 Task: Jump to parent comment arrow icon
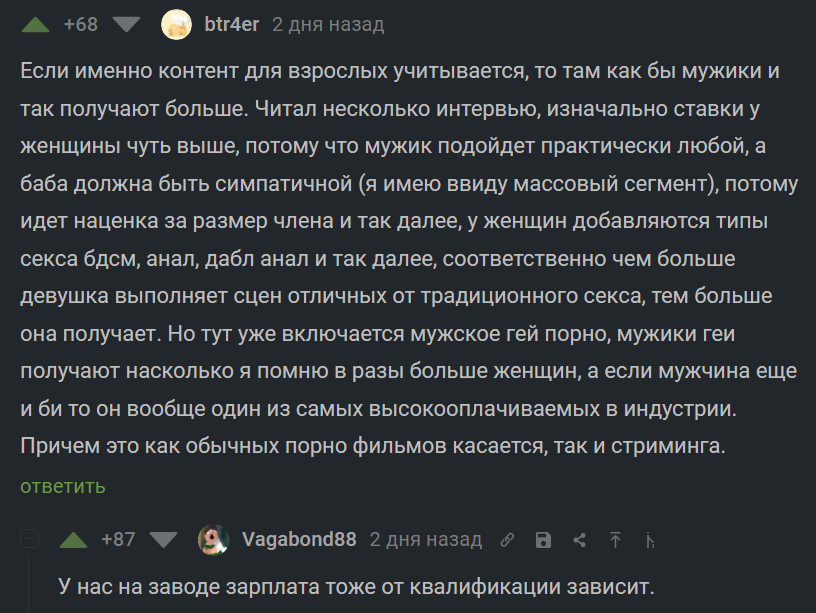point(615,541)
